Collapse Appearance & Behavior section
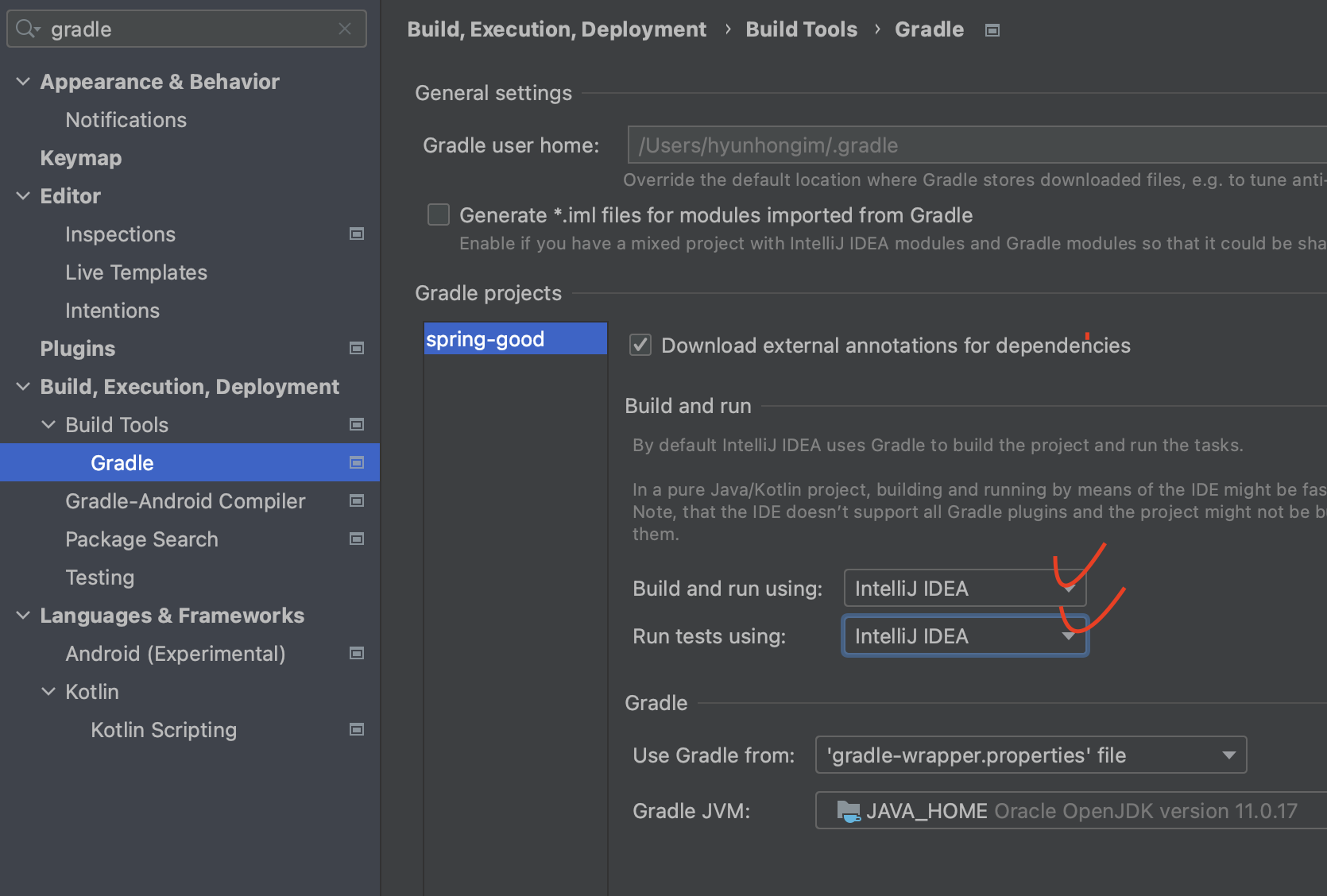Image resolution: width=1327 pixels, height=896 pixels. click(24, 82)
